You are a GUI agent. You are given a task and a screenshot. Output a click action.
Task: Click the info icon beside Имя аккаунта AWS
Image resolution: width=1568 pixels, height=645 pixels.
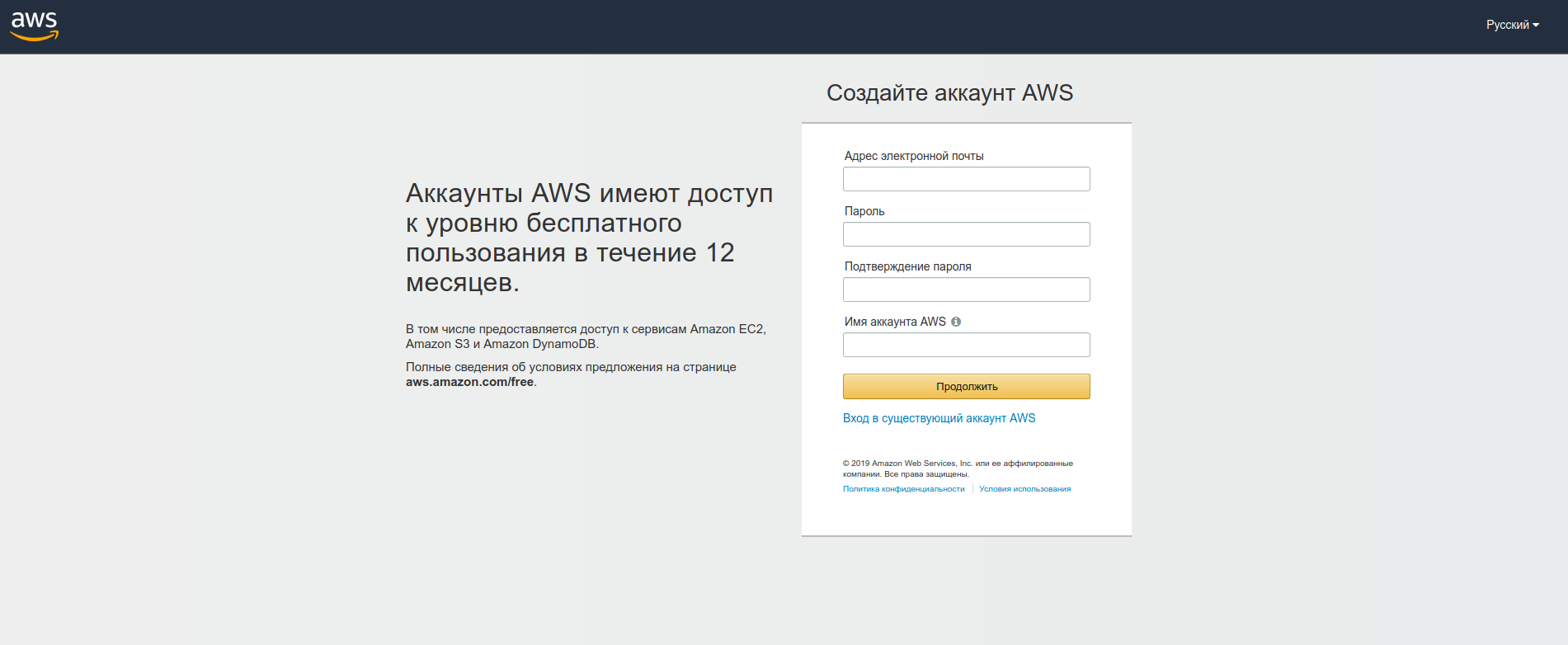click(x=956, y=322)
